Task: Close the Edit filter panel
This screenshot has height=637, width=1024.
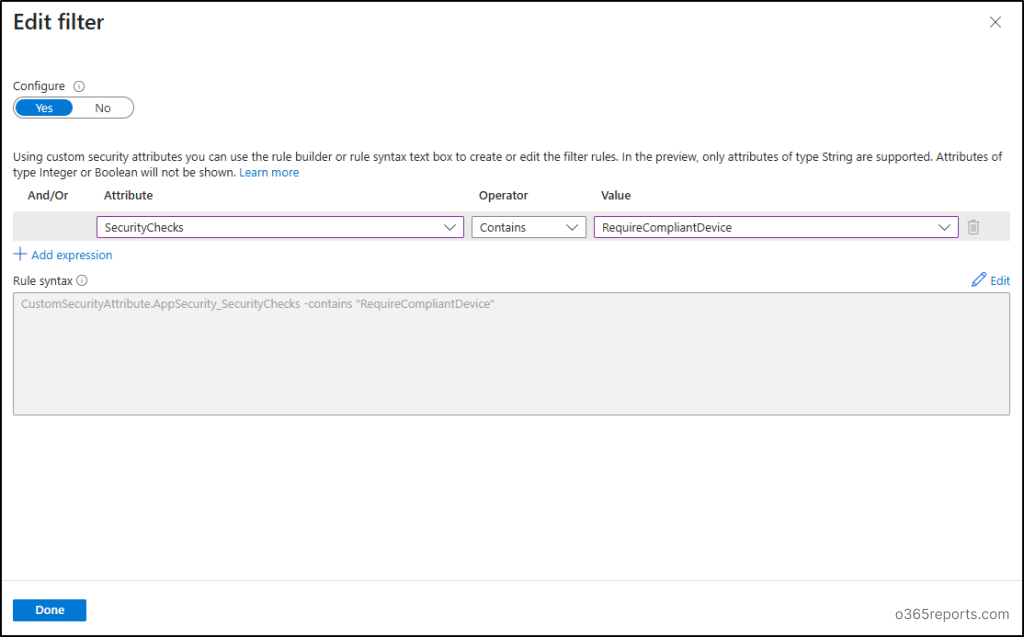Action: point(995,22)
